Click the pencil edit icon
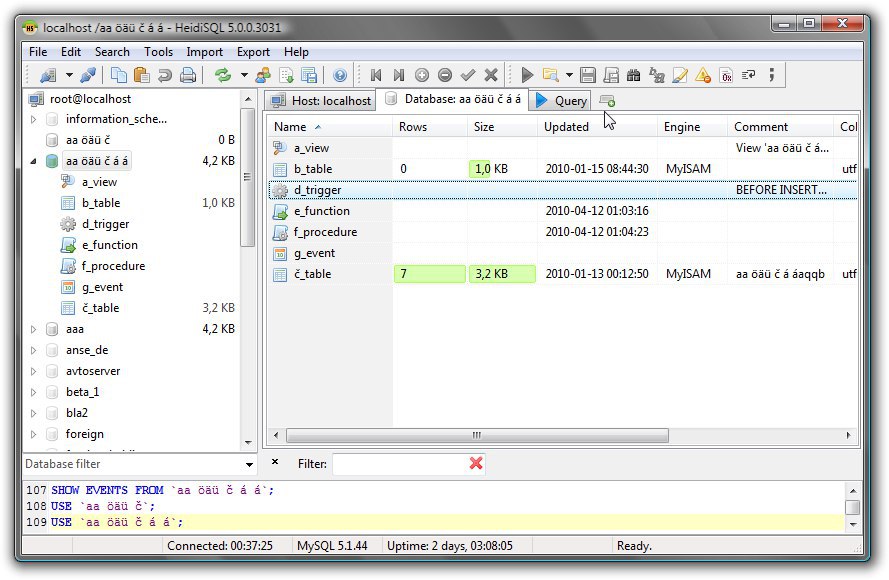Image resolution: width=889 pixels, height=580 pixels. tap(680, 75)
